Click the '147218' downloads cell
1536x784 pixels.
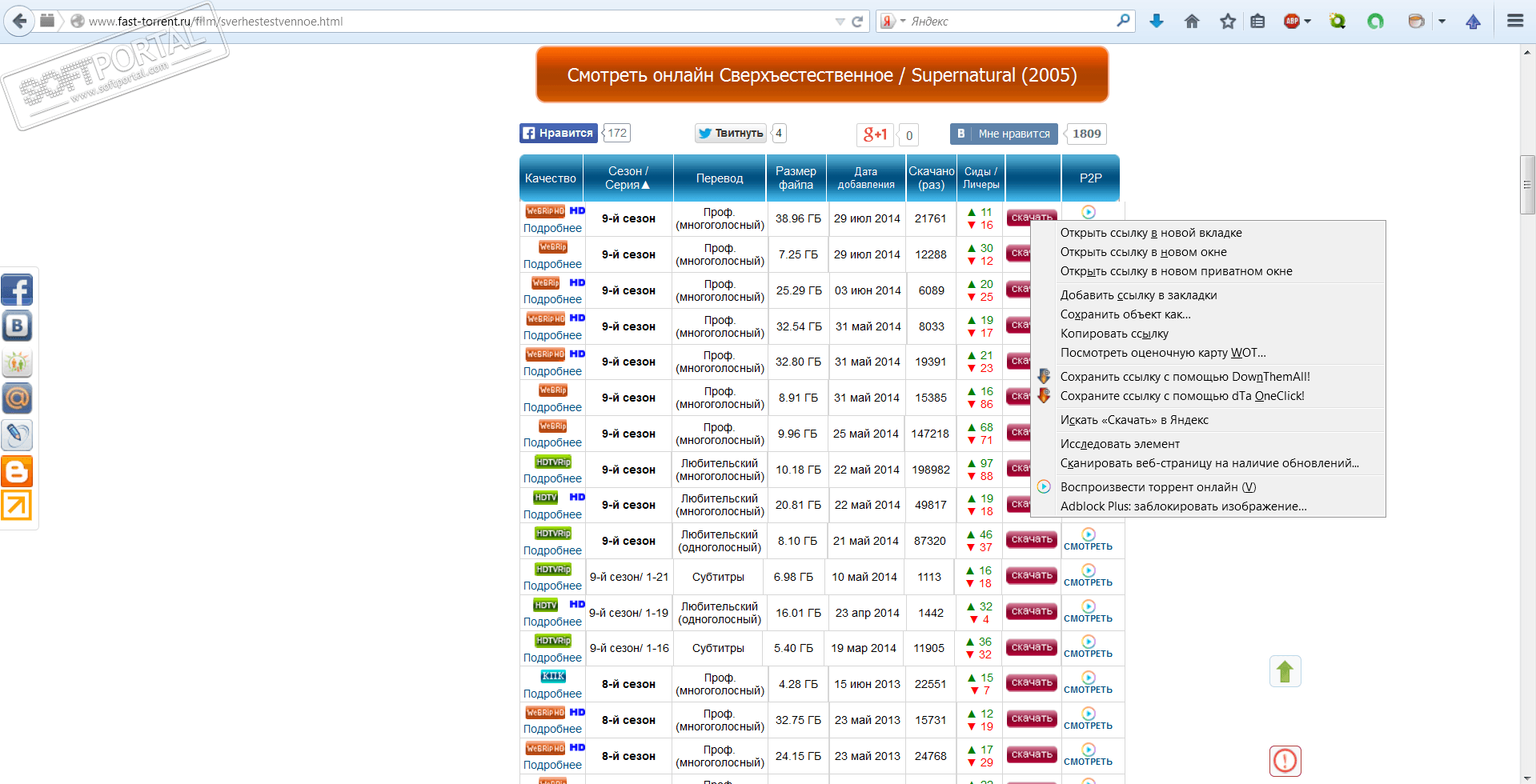click(930, 434)
